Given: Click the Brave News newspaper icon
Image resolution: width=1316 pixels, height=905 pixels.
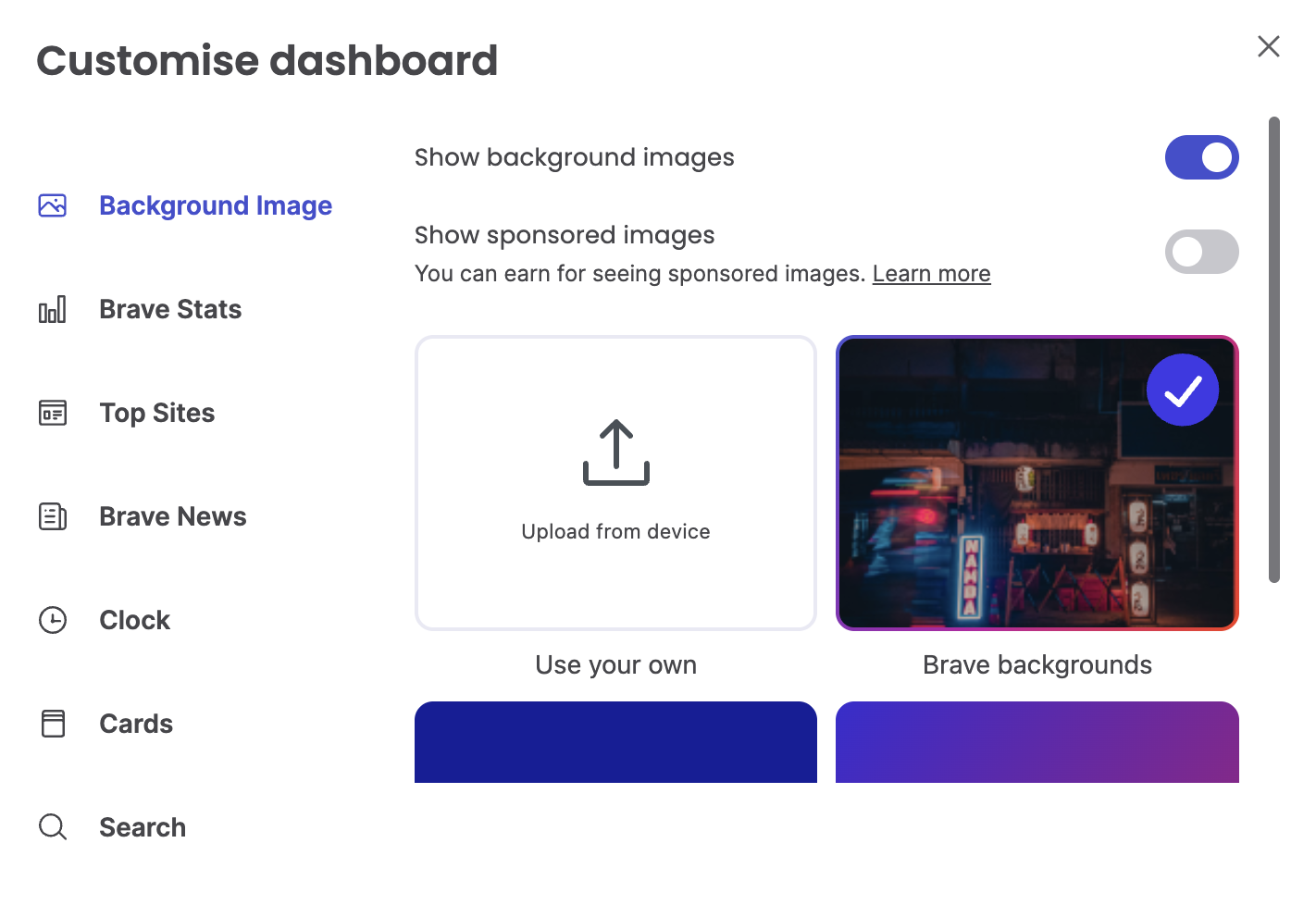Looking at the screenshot, I should [53, 516].
